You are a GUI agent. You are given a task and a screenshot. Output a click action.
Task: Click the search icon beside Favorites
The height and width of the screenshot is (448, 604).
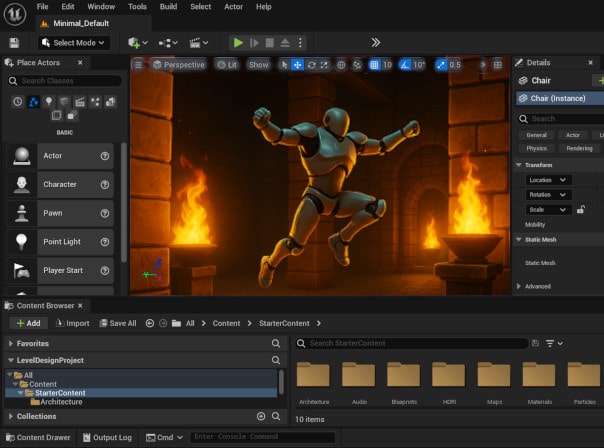(276, 343)
